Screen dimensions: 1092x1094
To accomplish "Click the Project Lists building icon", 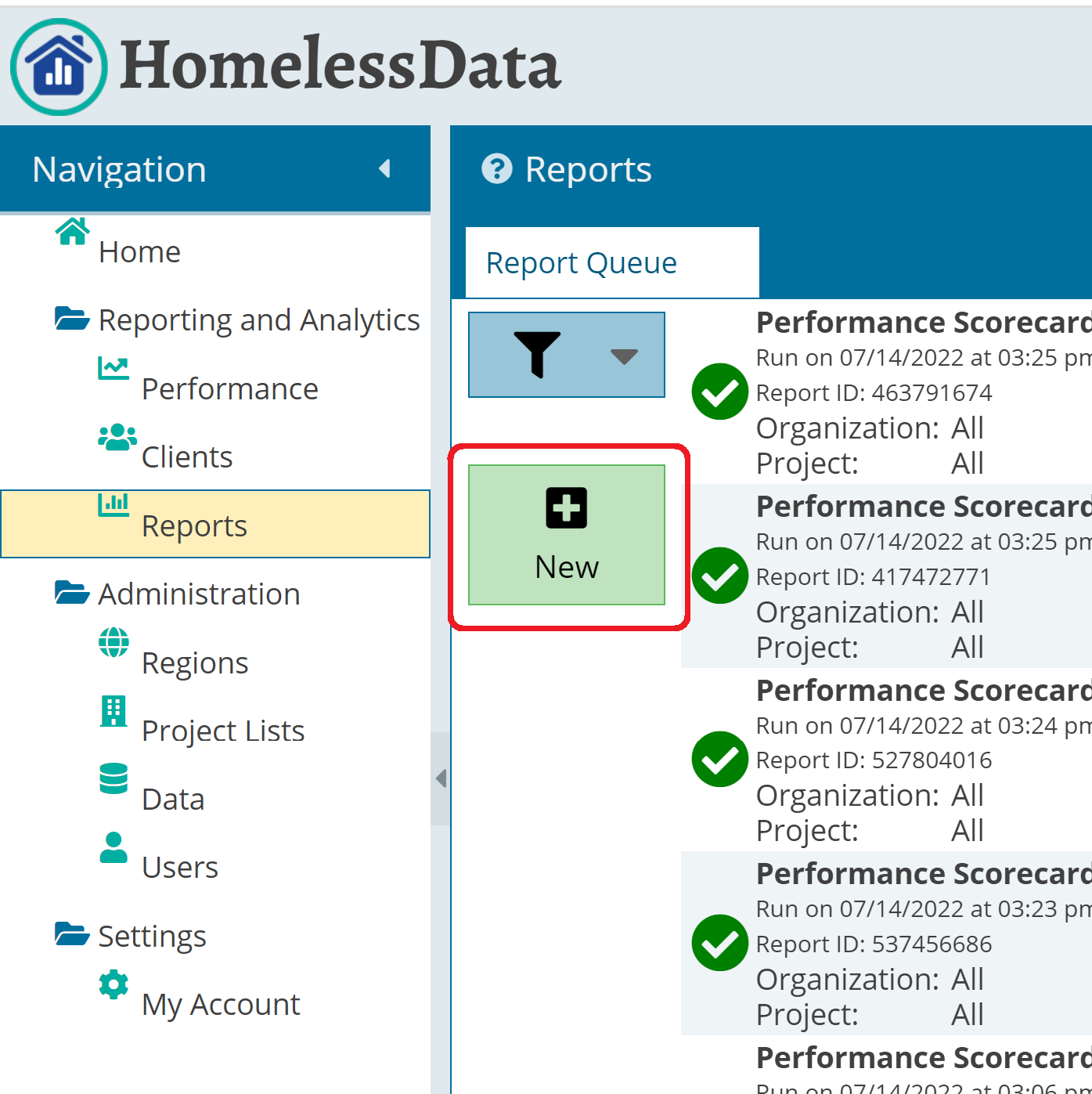I will (x=114, y=711).
